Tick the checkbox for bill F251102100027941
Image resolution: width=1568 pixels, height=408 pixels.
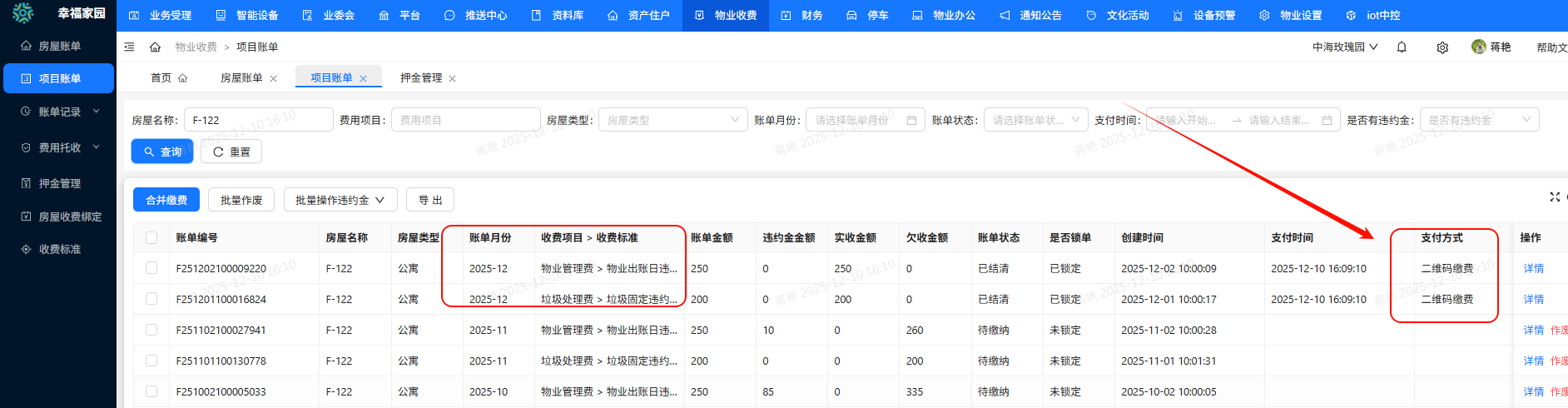tap(151, 330)
